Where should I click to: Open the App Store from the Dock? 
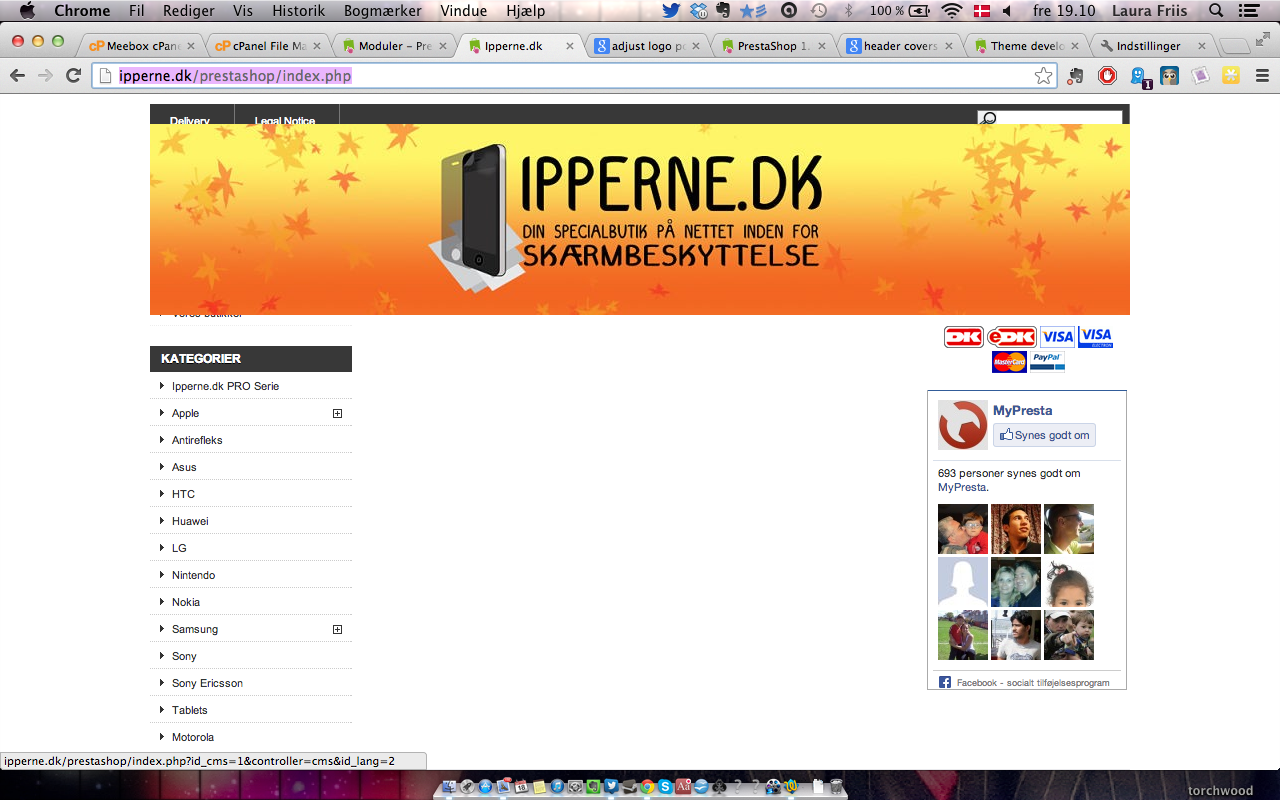click(485, 787)
